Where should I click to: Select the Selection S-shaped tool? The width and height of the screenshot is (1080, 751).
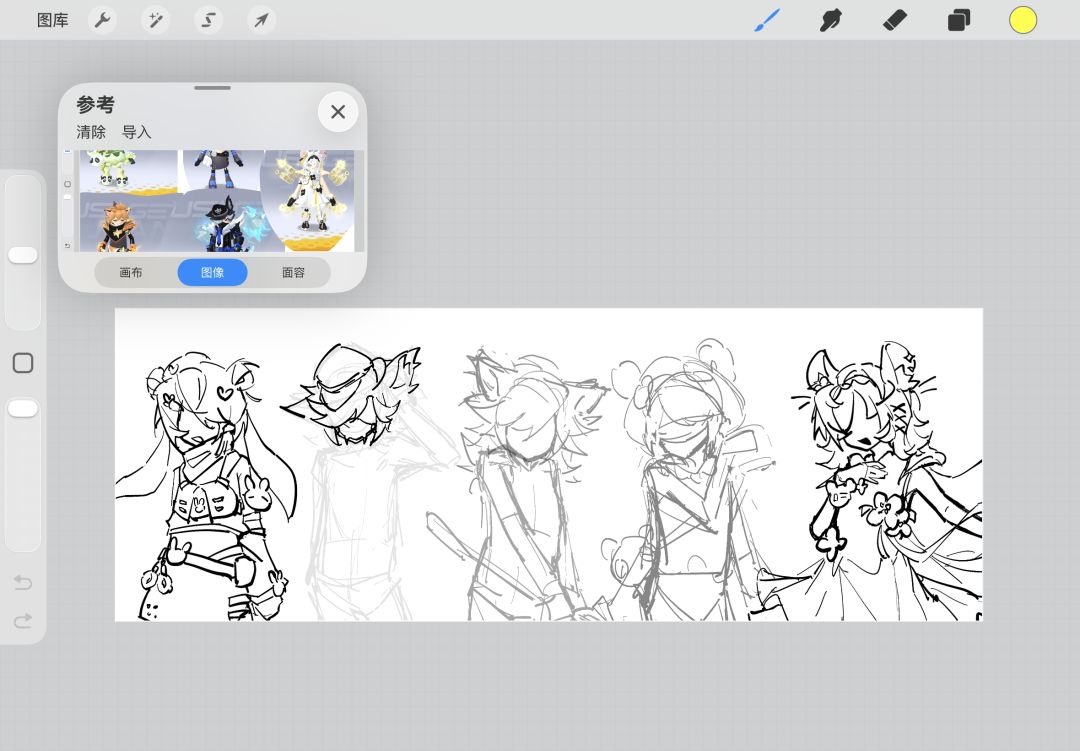pyautogui.click(x=208, y=20)
